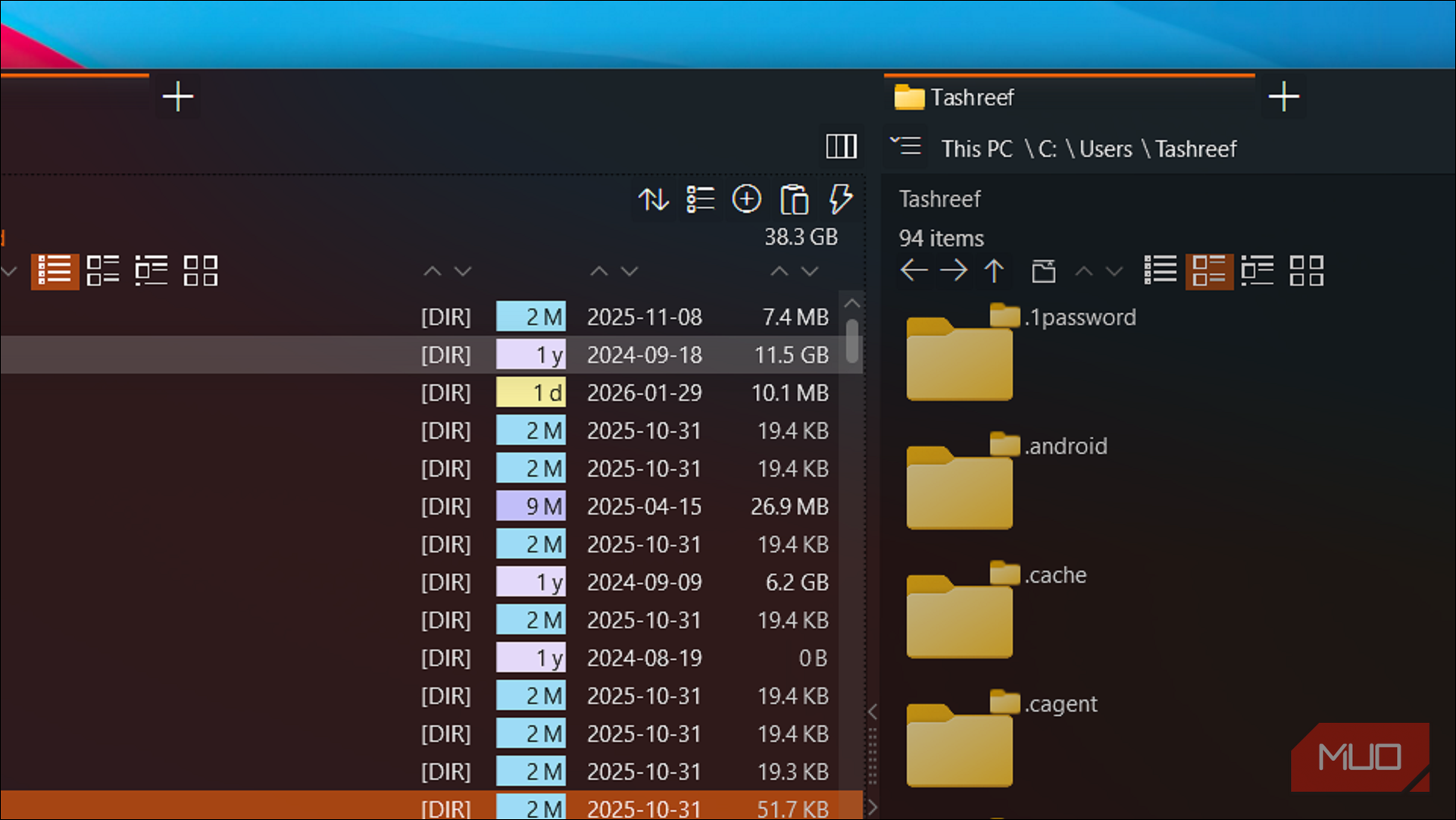This screenshot has width=1456, height=820.
Task: Click the circled plus new item icon
Action: point(747,199)
